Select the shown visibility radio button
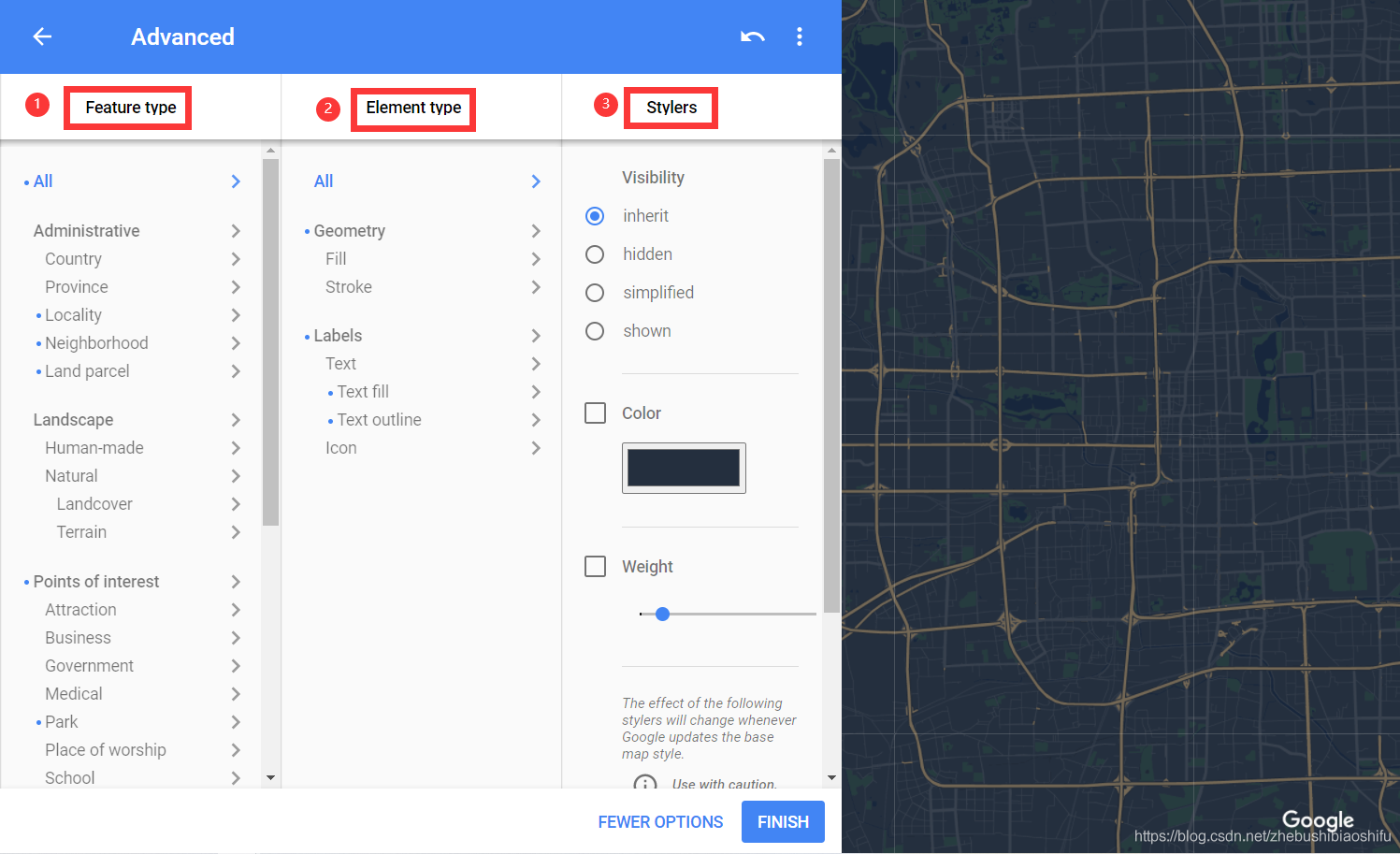The image size is (1400, 854). [x=595, y=331]
